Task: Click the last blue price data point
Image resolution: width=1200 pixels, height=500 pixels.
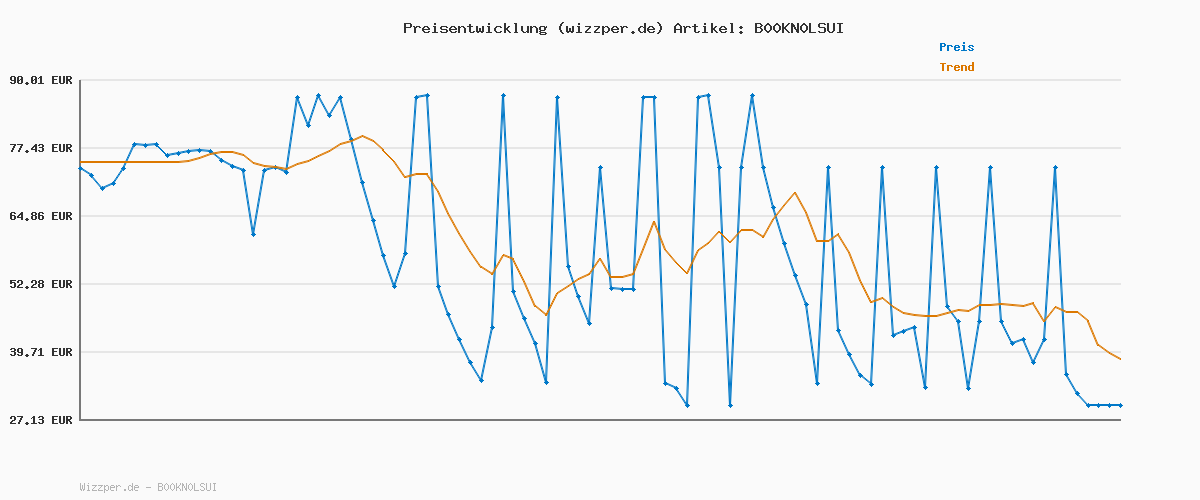Action: click(1120, 405)
